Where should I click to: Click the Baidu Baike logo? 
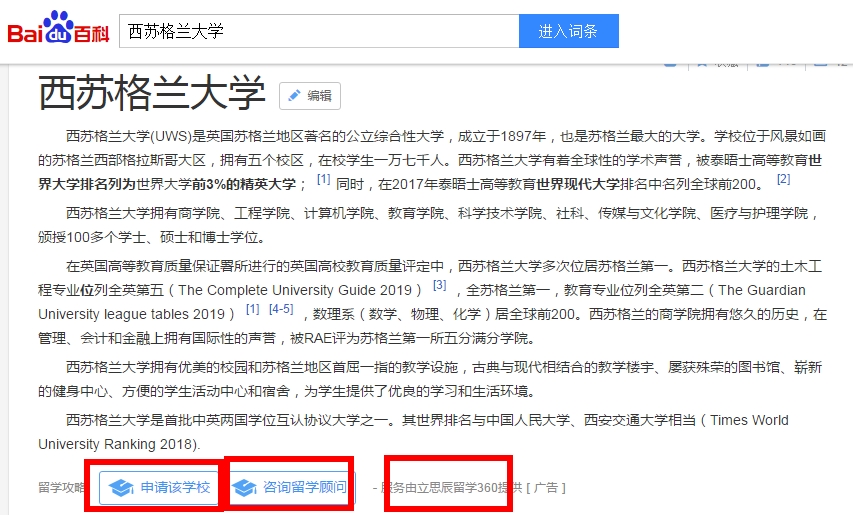click(x=58, y=28)
